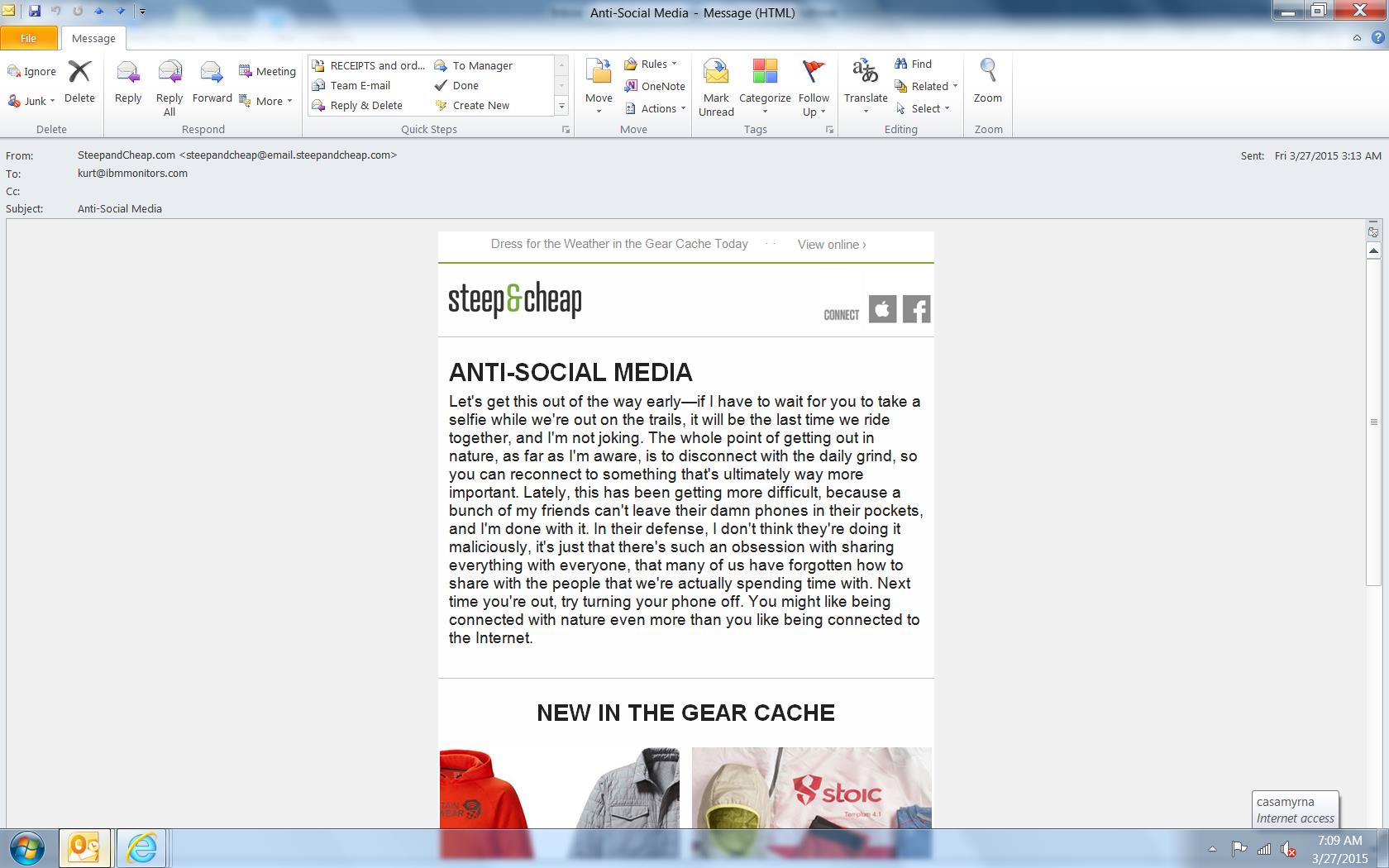This screenshot has width=1389, height=868.
Task: Click the View online link
Action: coord(832,245)
